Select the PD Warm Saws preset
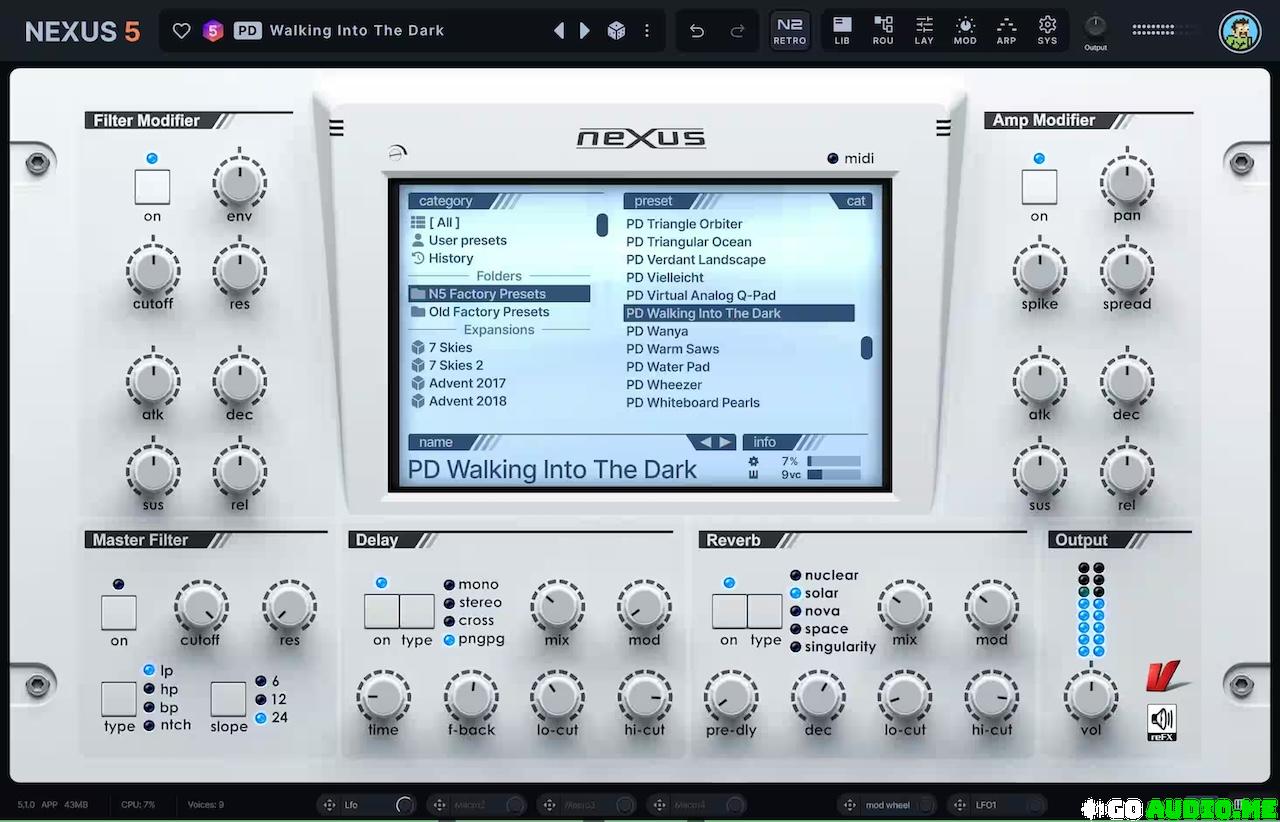1280x822 pixels. 672,349
